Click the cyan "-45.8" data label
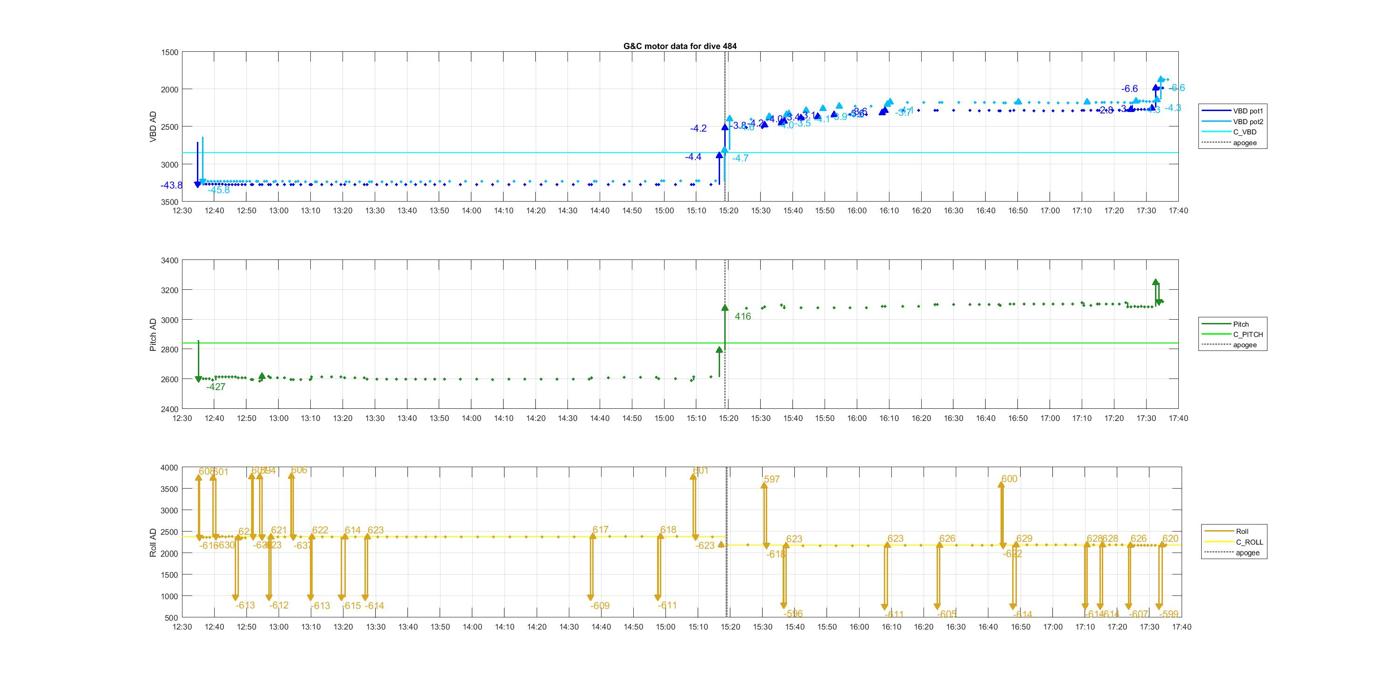 pos(218,190)
